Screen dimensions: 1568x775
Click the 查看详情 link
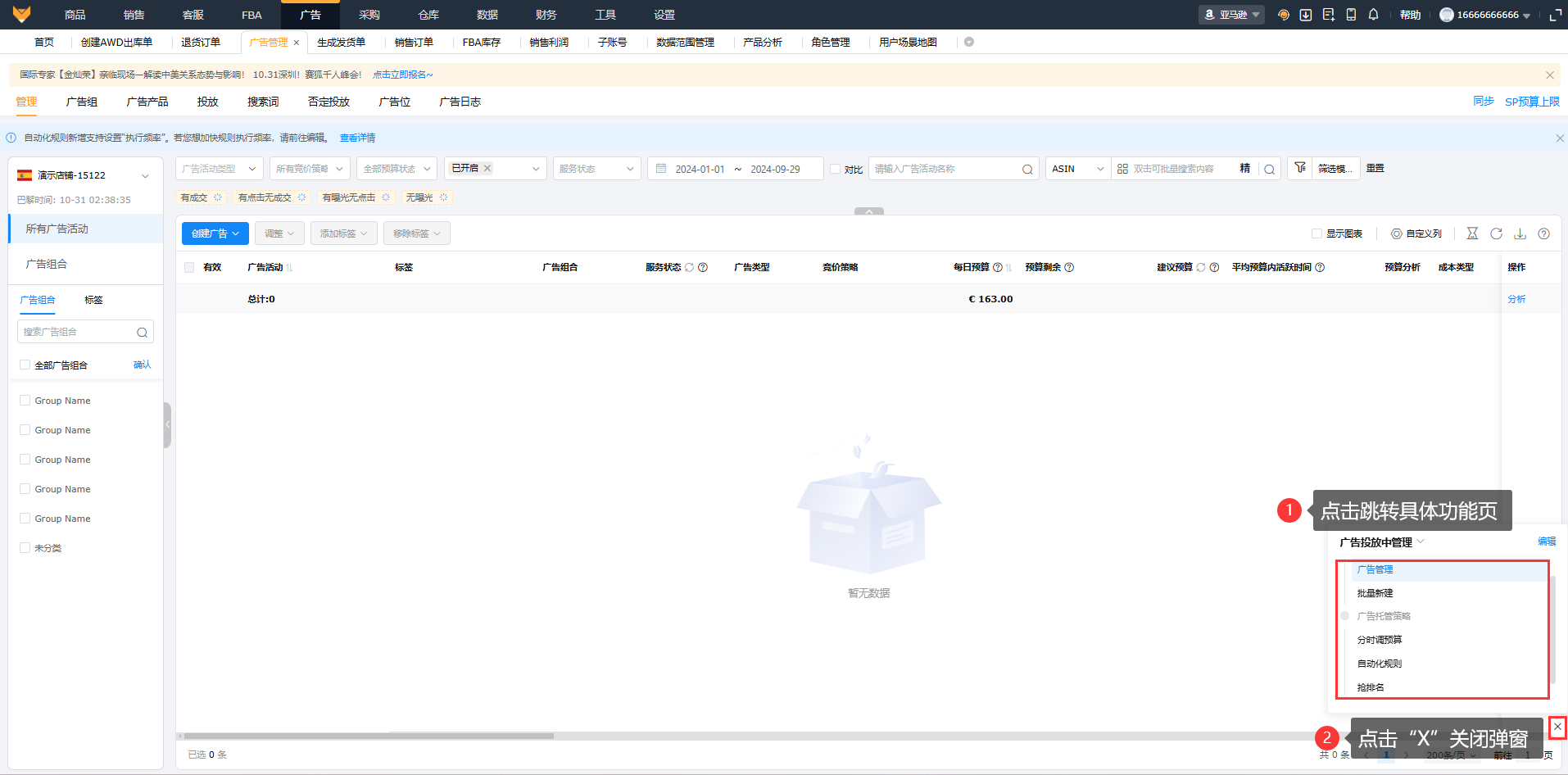click(x=358, y=138)
